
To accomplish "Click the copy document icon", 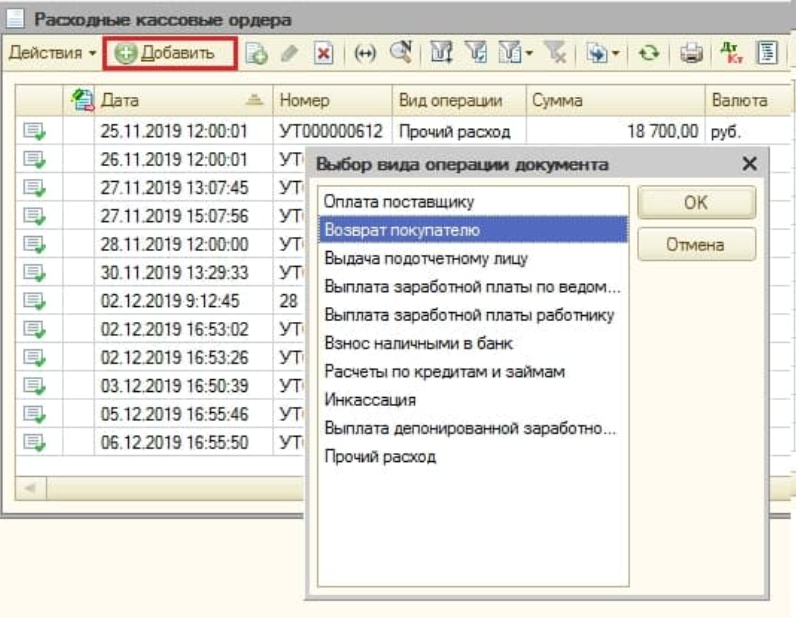I will pos(255,54).
